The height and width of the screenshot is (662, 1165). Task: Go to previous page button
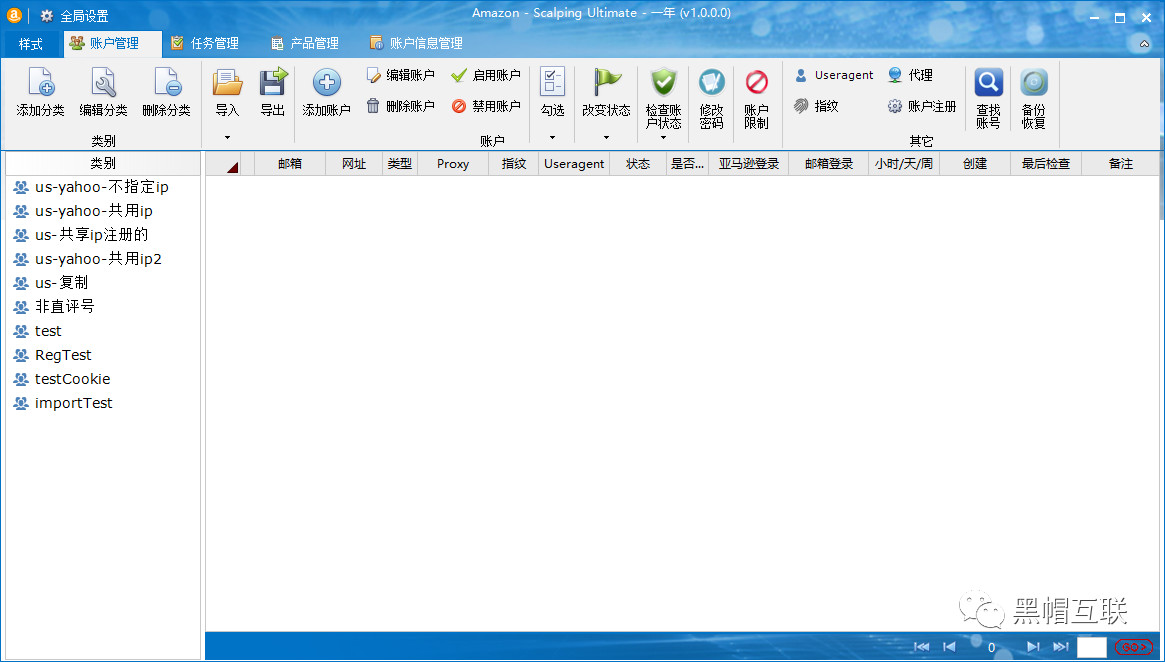pyautogui.click(x=950, y=647)
